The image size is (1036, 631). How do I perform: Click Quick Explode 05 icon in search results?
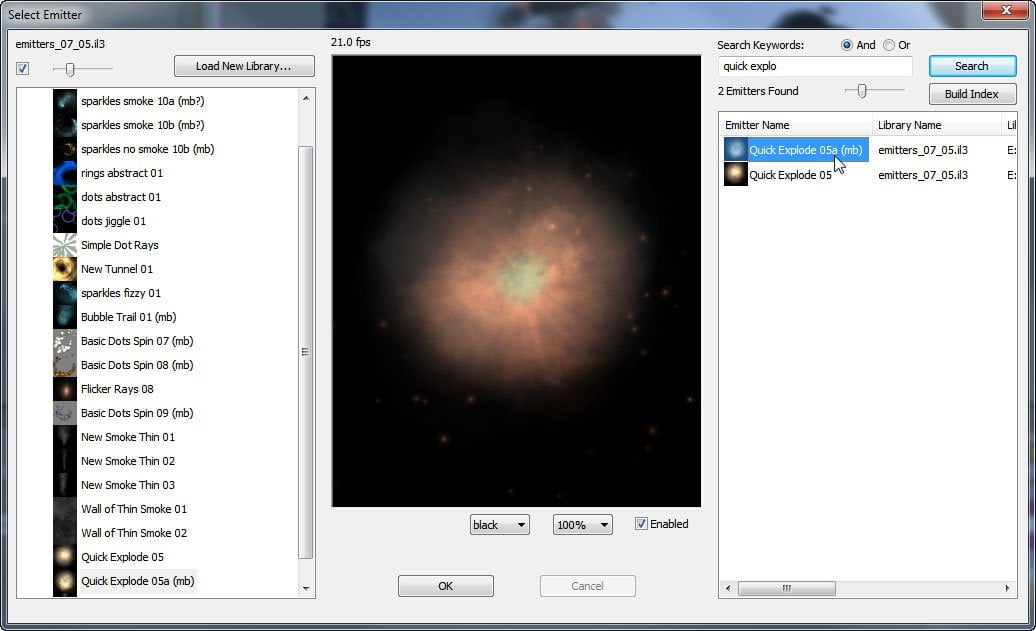[x=735, y=174]
